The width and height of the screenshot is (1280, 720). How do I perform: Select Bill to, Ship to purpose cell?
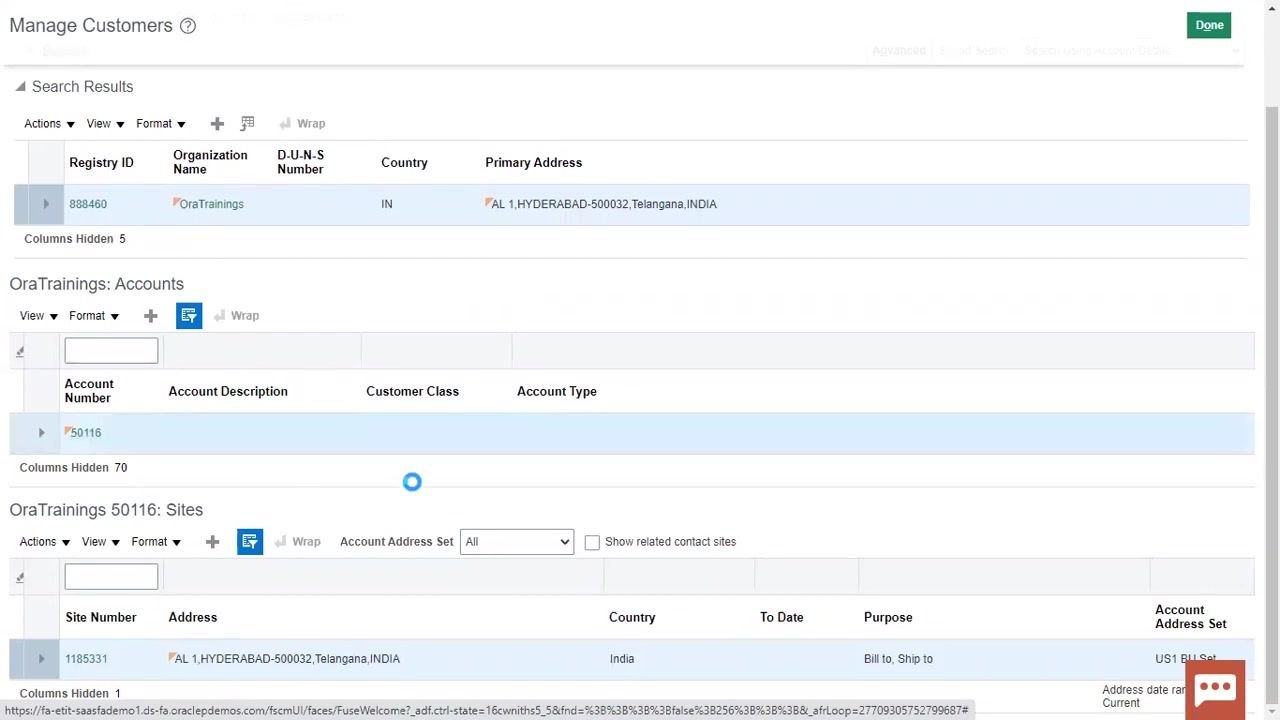pyautogui.click(x=898, y=659)
